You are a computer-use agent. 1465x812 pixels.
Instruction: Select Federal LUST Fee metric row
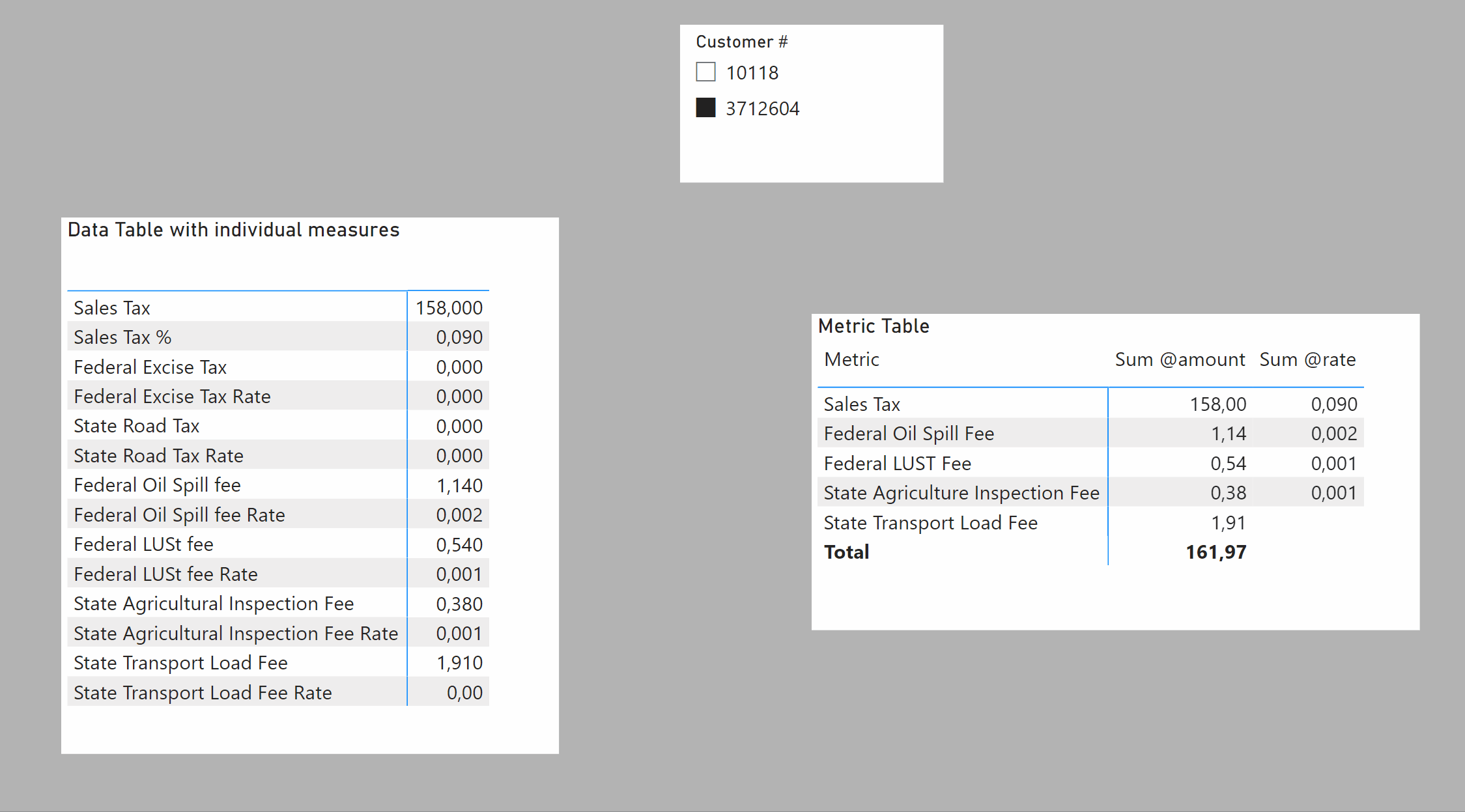1090,463
